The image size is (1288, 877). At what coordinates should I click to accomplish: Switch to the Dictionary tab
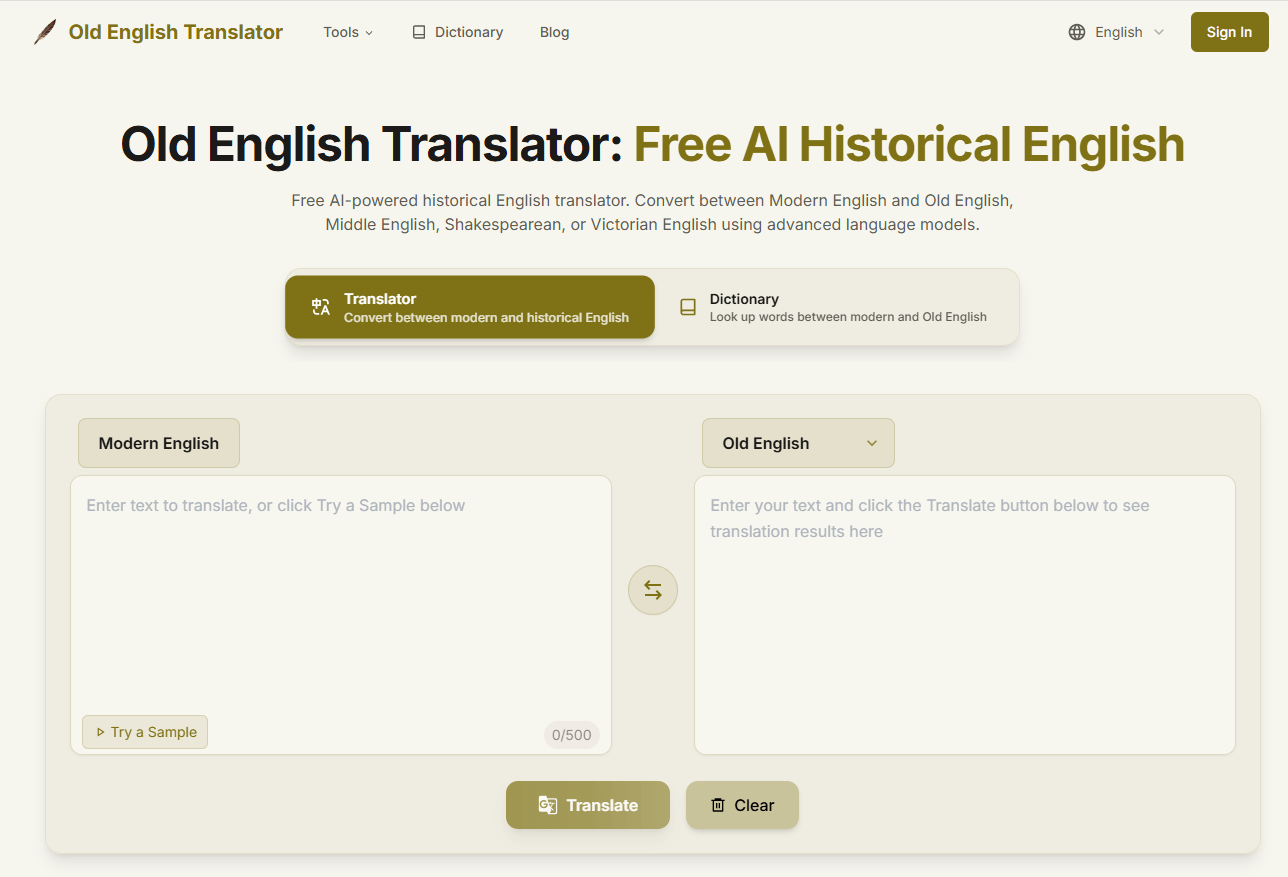pos(837,307)
